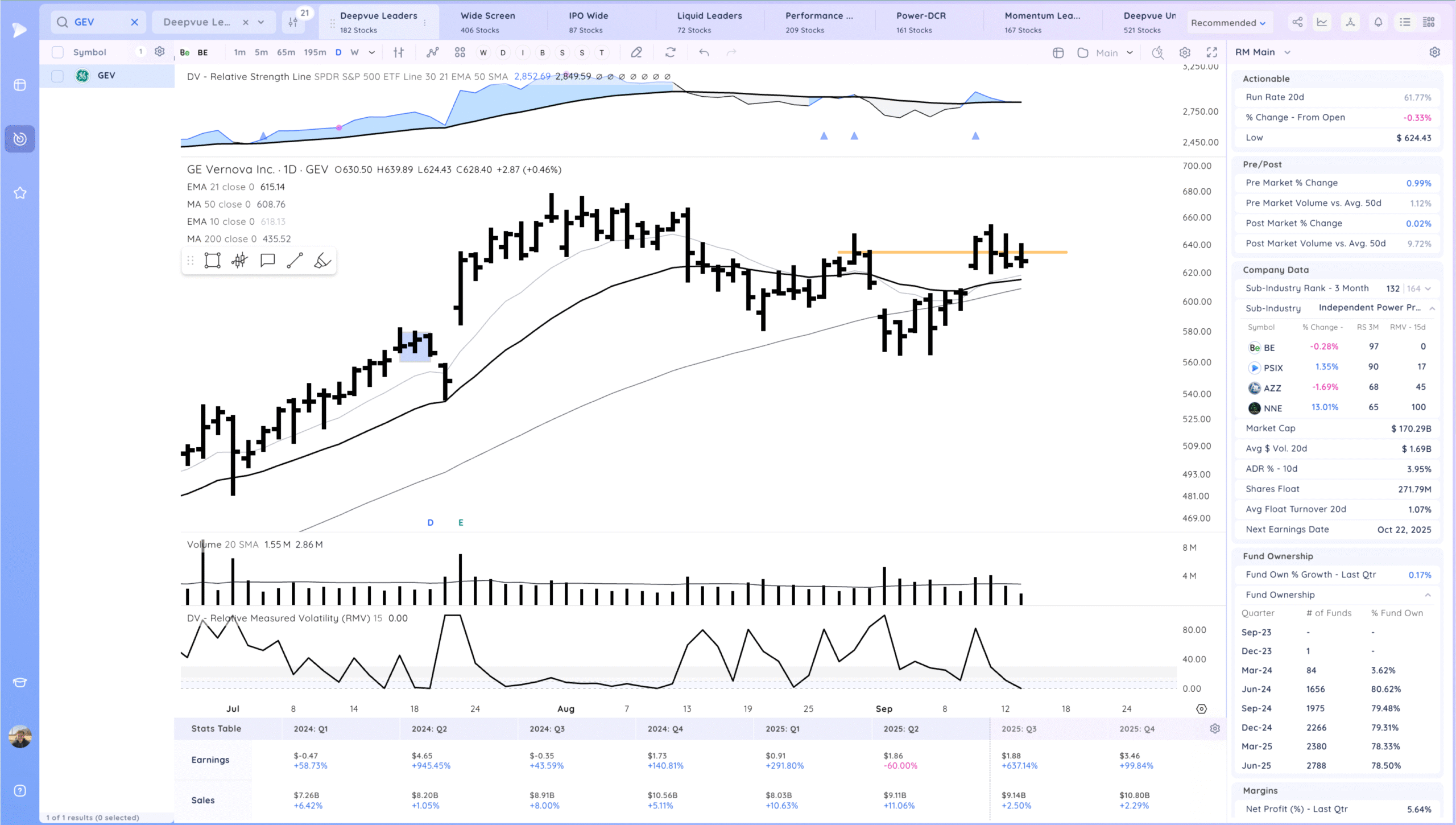Image resolution: width=1456 pixels, height=825 pixels.
Task: Toggle the B marker circle button
Action: (543, 52)
